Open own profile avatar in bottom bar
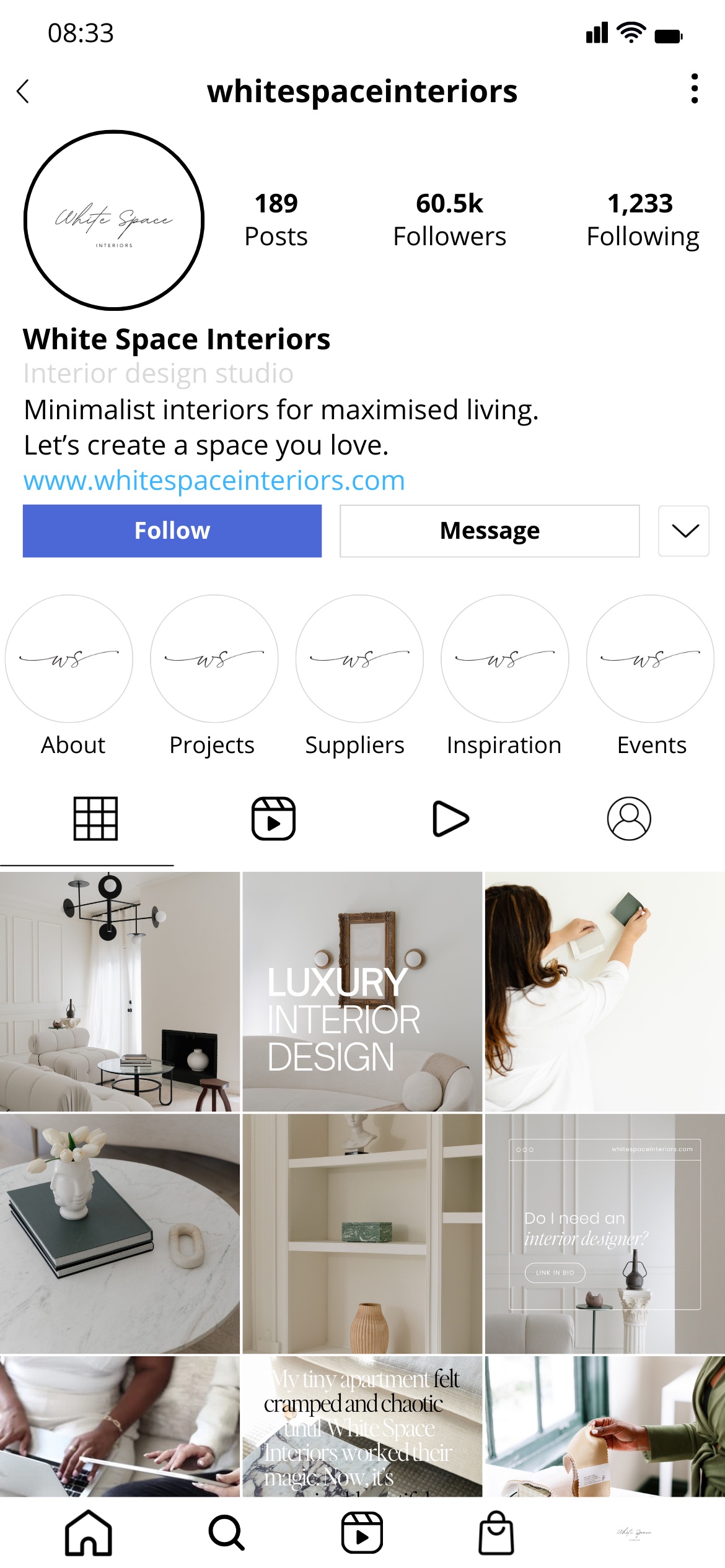The image size is (725, 1568). (634, 1533)
